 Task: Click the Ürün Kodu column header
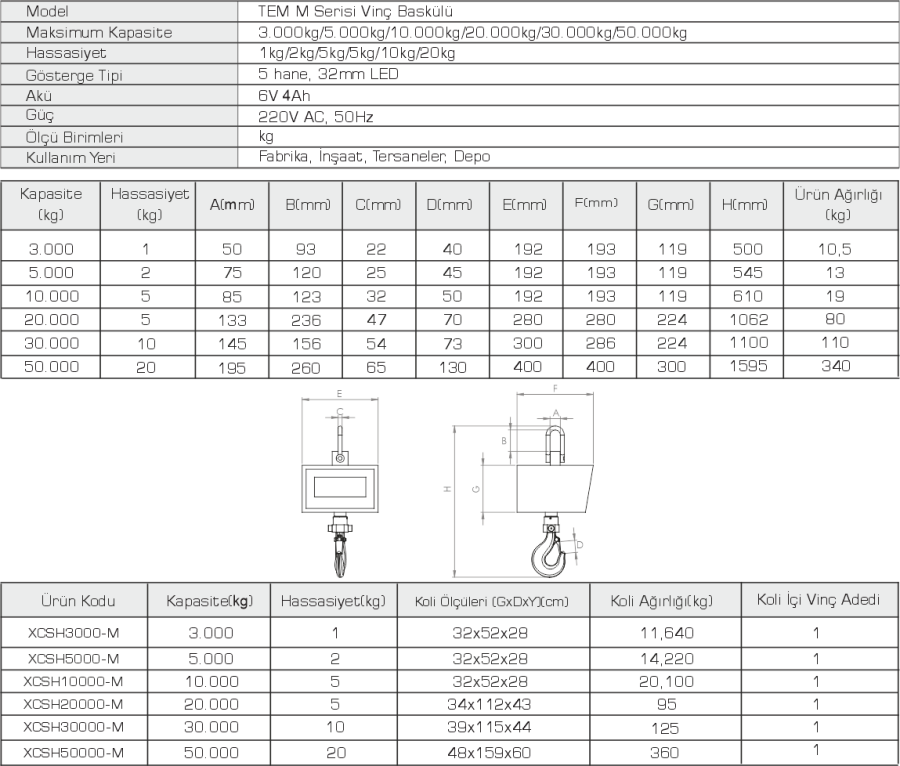(x=78, y=601)
